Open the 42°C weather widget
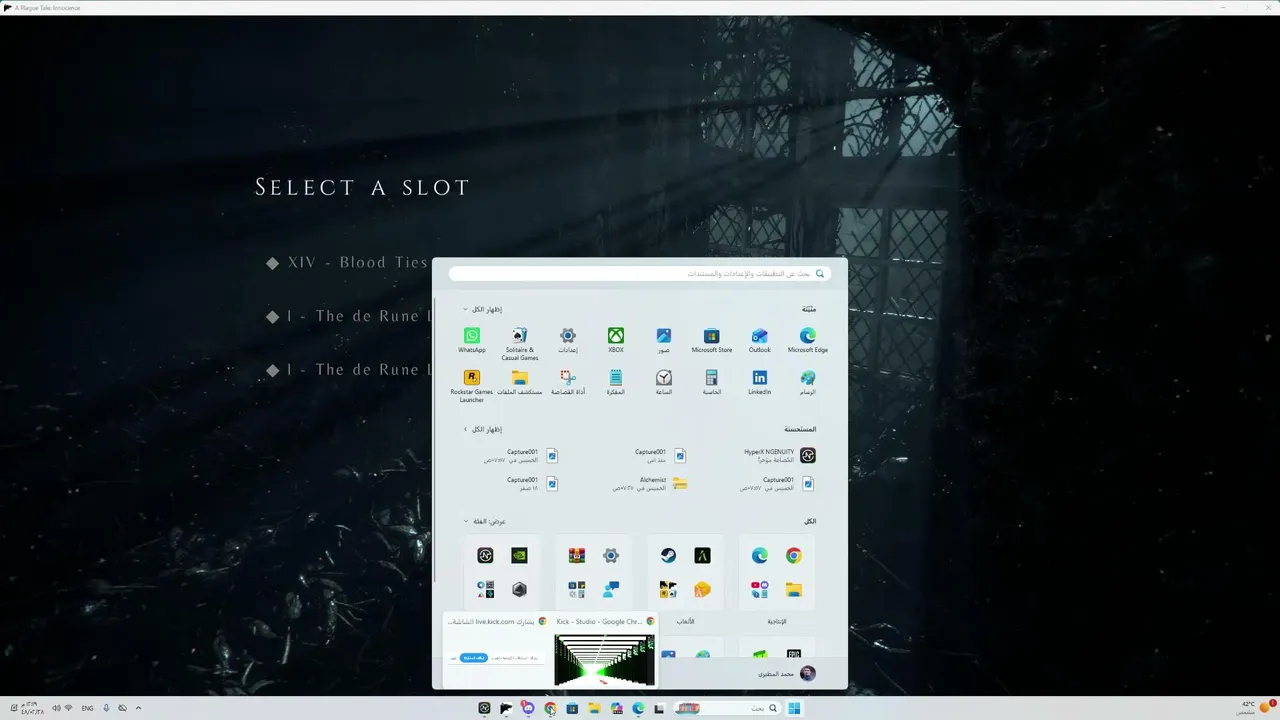The width and height of the screenshot is (1280, 720). click(1256, 707)
